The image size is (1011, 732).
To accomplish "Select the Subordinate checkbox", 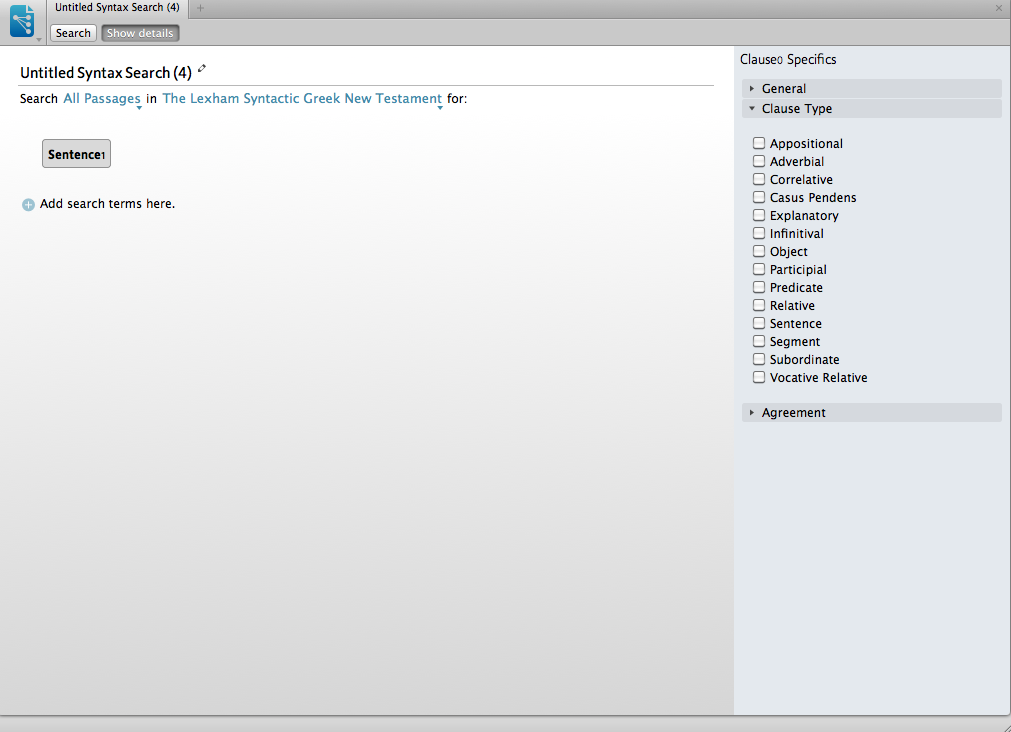I will [x=759, y=359].
